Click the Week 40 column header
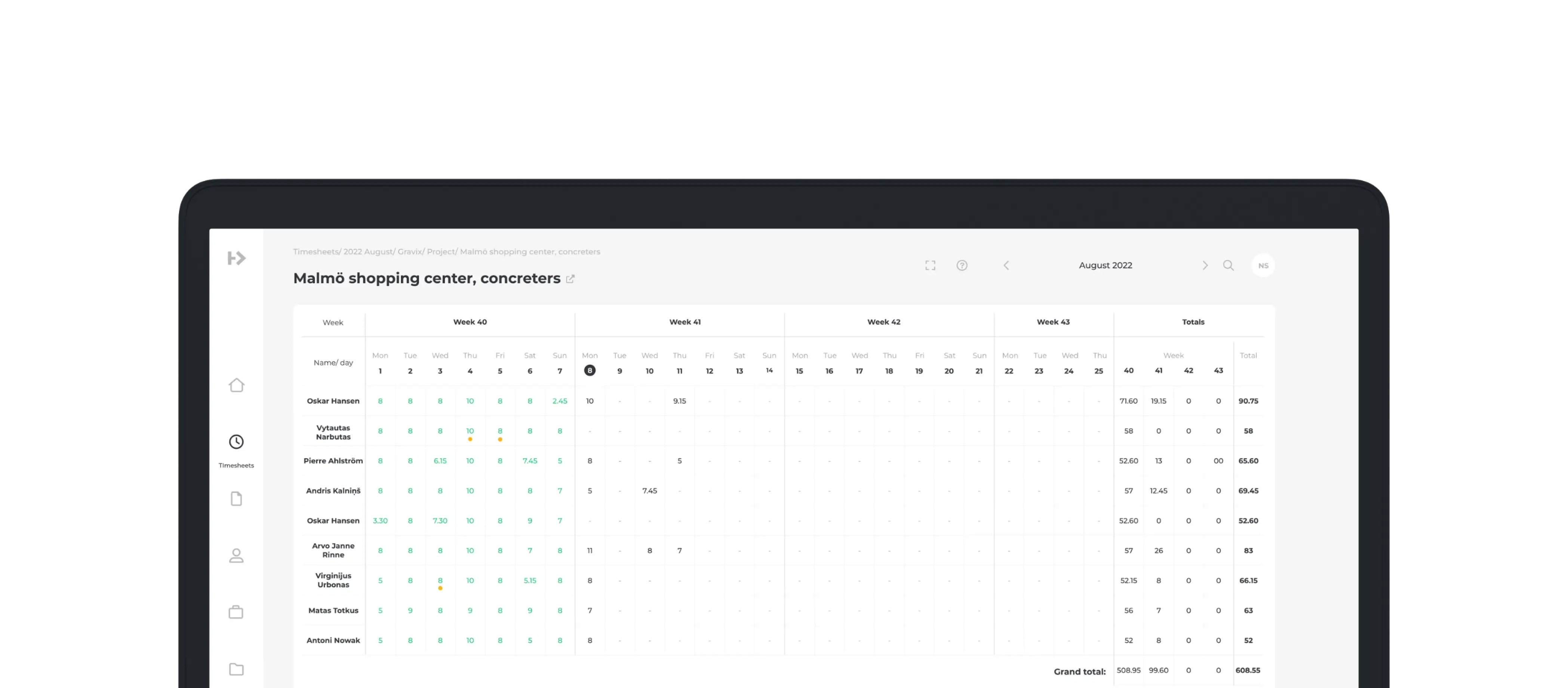The height and width of the screenshot is (688, 1568). click(x=470, y=321)
